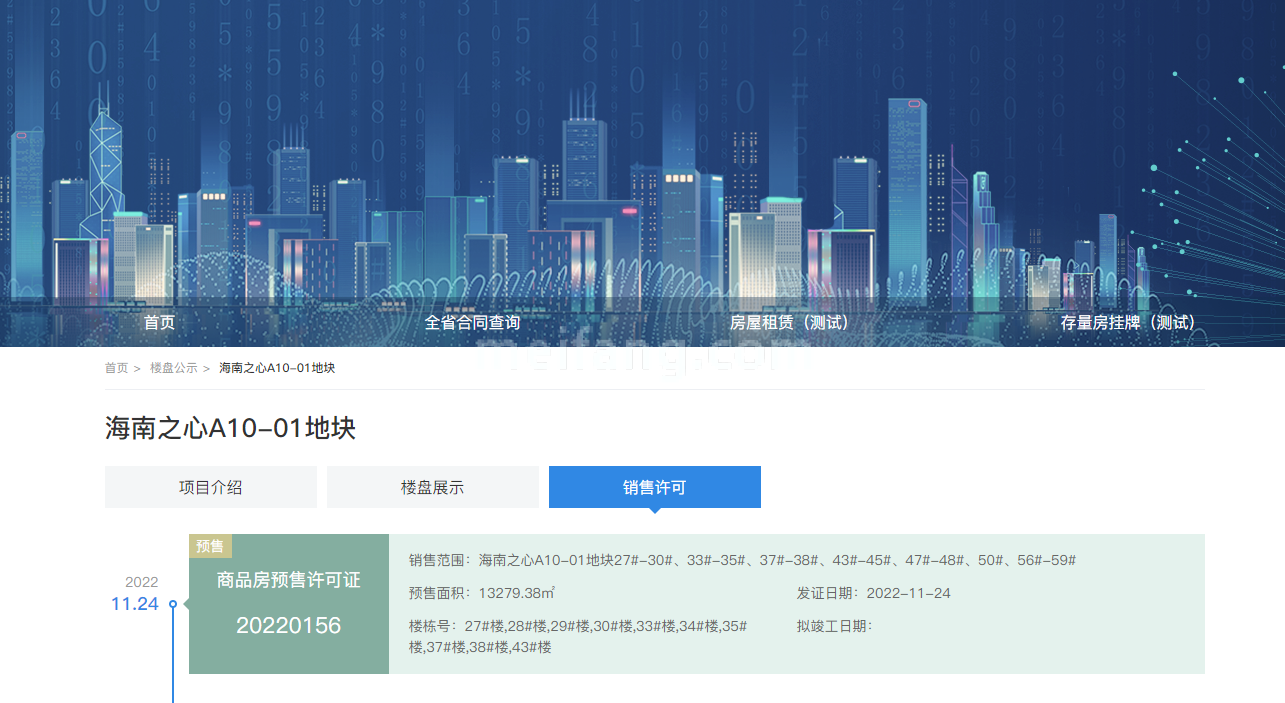
Task: Click the 预售 tag on the permit card
Action: pos(210,546)
